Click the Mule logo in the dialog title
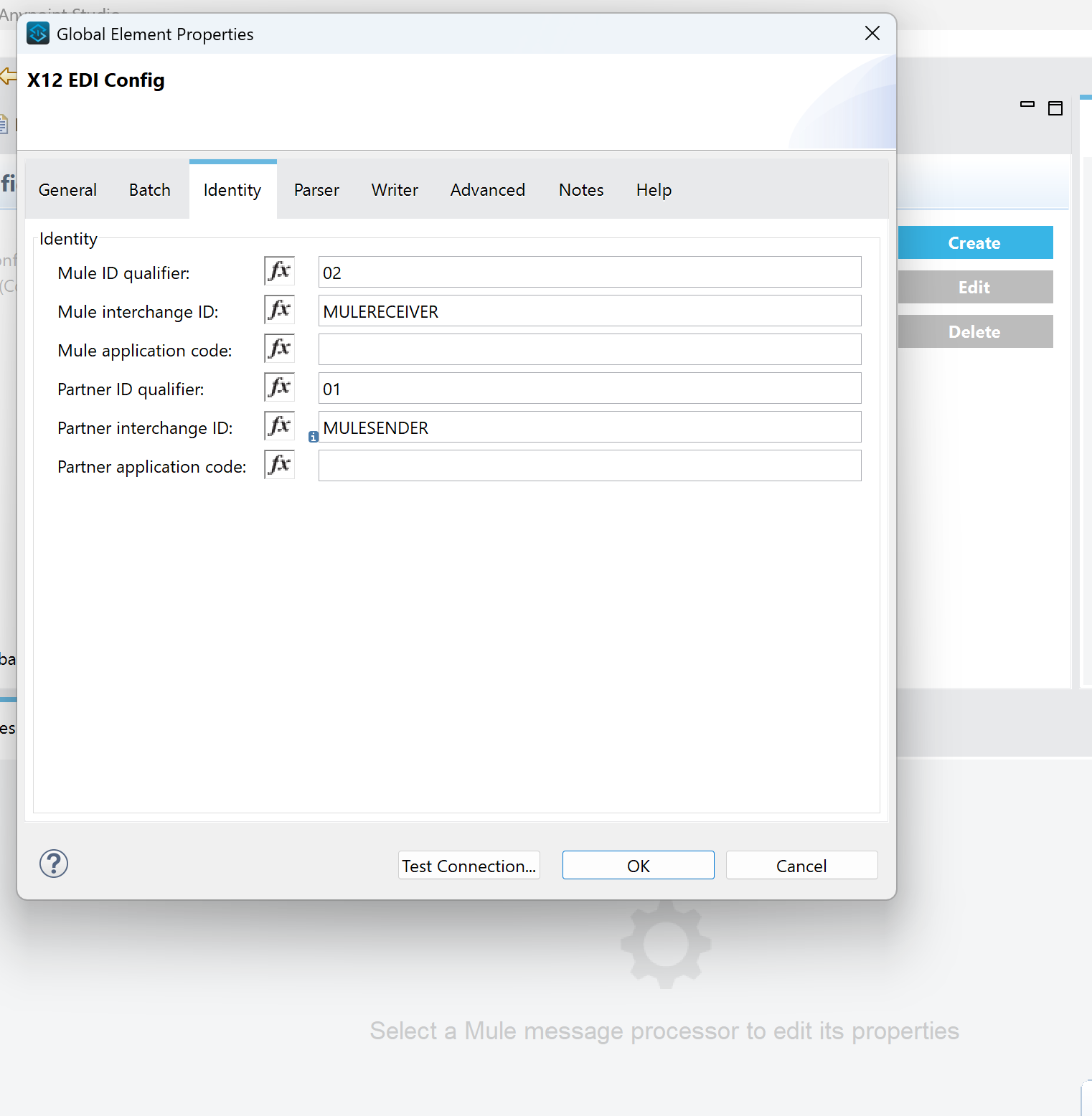Image resolution: width=1092 pixels, height=1116 pixels. click(x=37, y=33)
